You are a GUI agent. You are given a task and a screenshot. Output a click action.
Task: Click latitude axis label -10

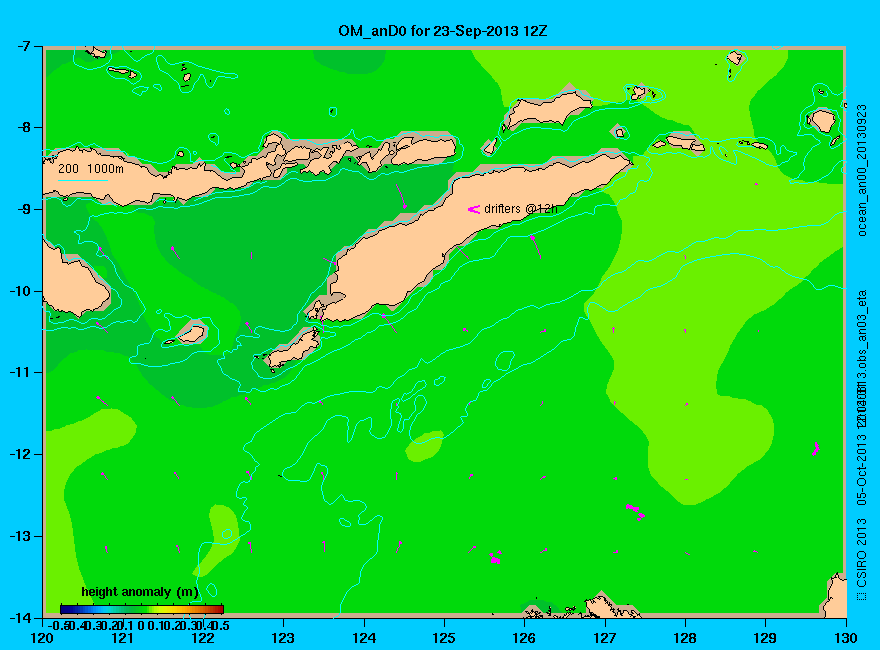tap(21, 291)
